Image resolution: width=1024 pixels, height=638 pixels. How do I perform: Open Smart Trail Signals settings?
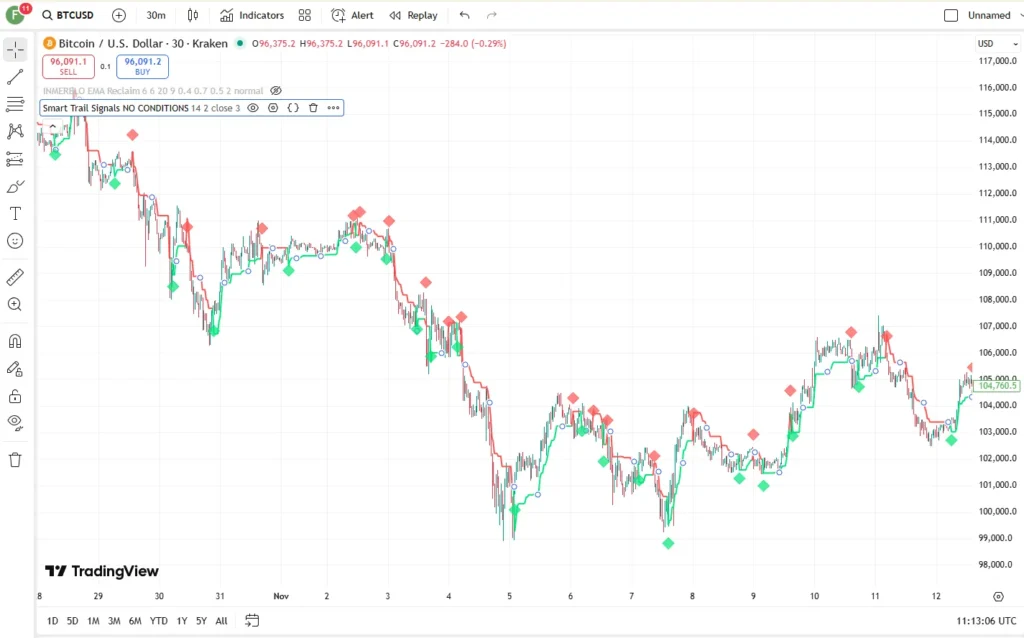[273, 108]
